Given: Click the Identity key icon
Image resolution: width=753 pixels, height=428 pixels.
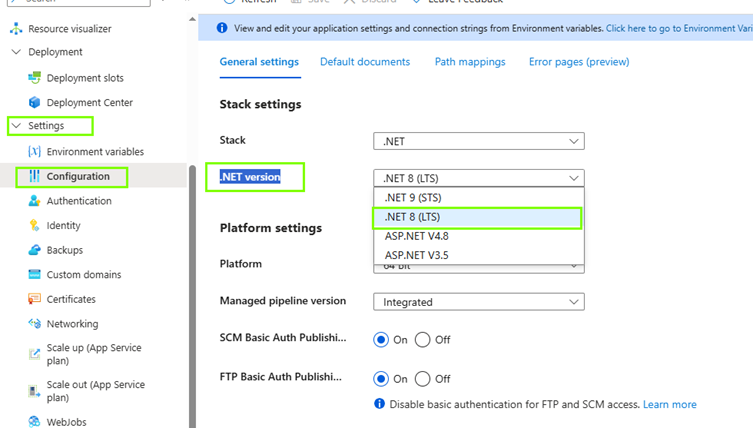Looking at the screenshot, I should click(x=35, y=225).
